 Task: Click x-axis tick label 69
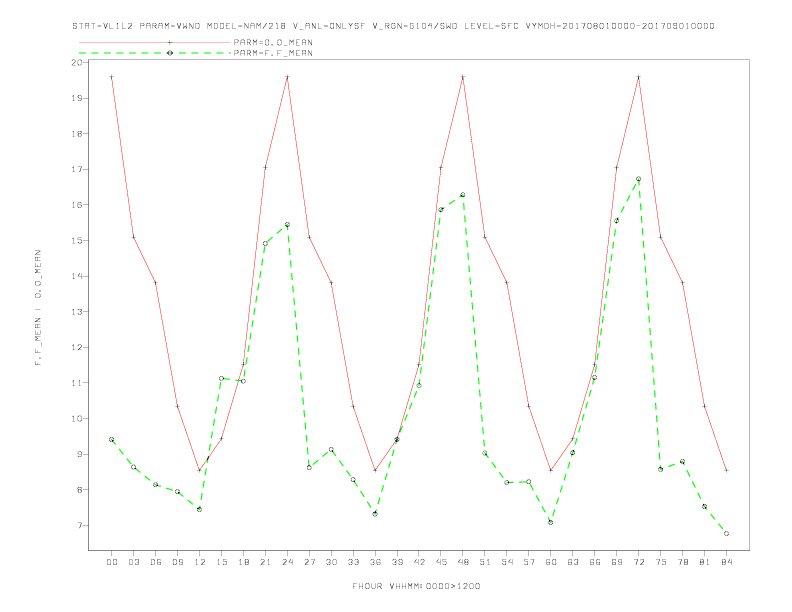point(617,562)
